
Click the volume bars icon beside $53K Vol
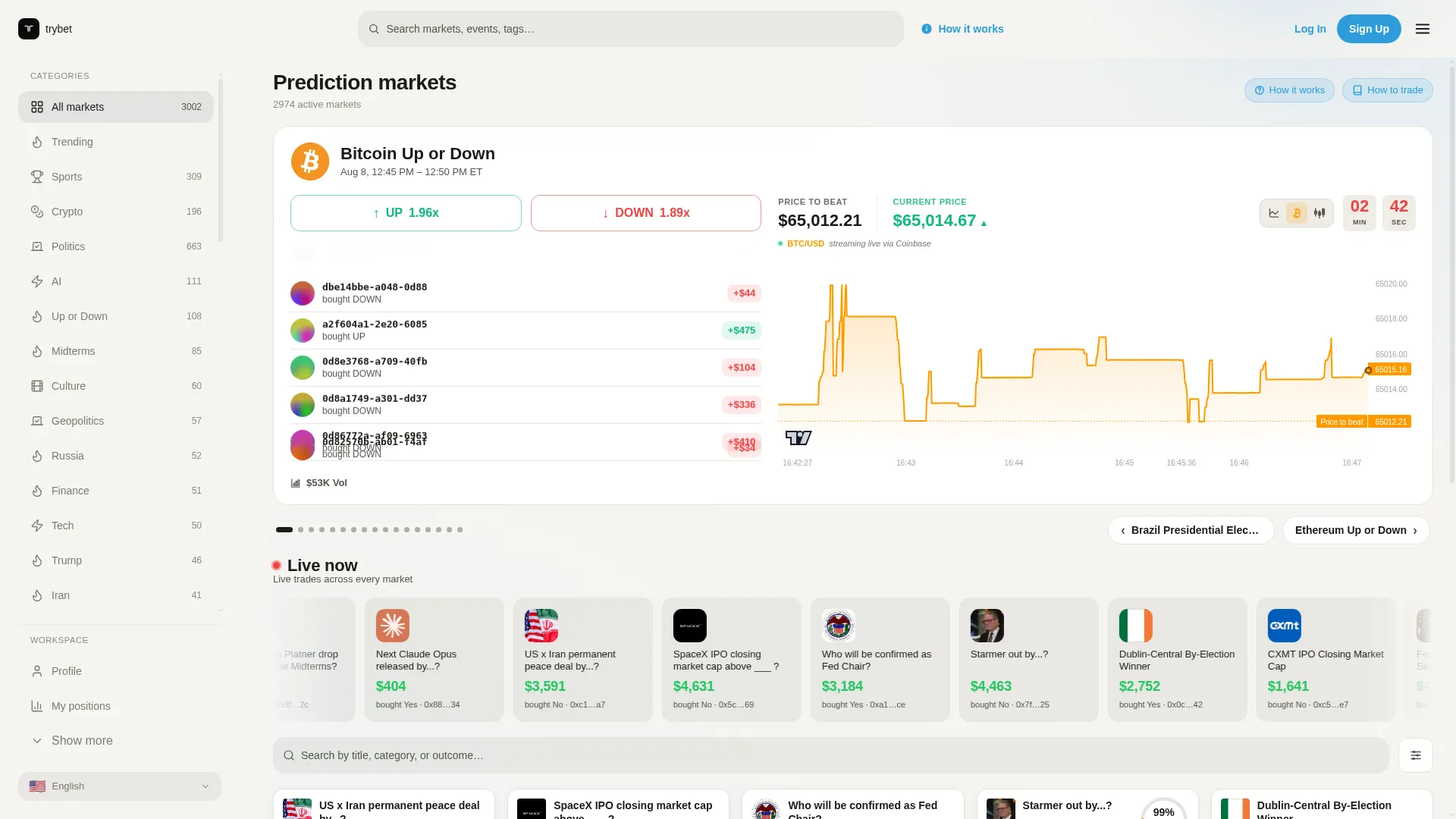(x=296, y=483)
